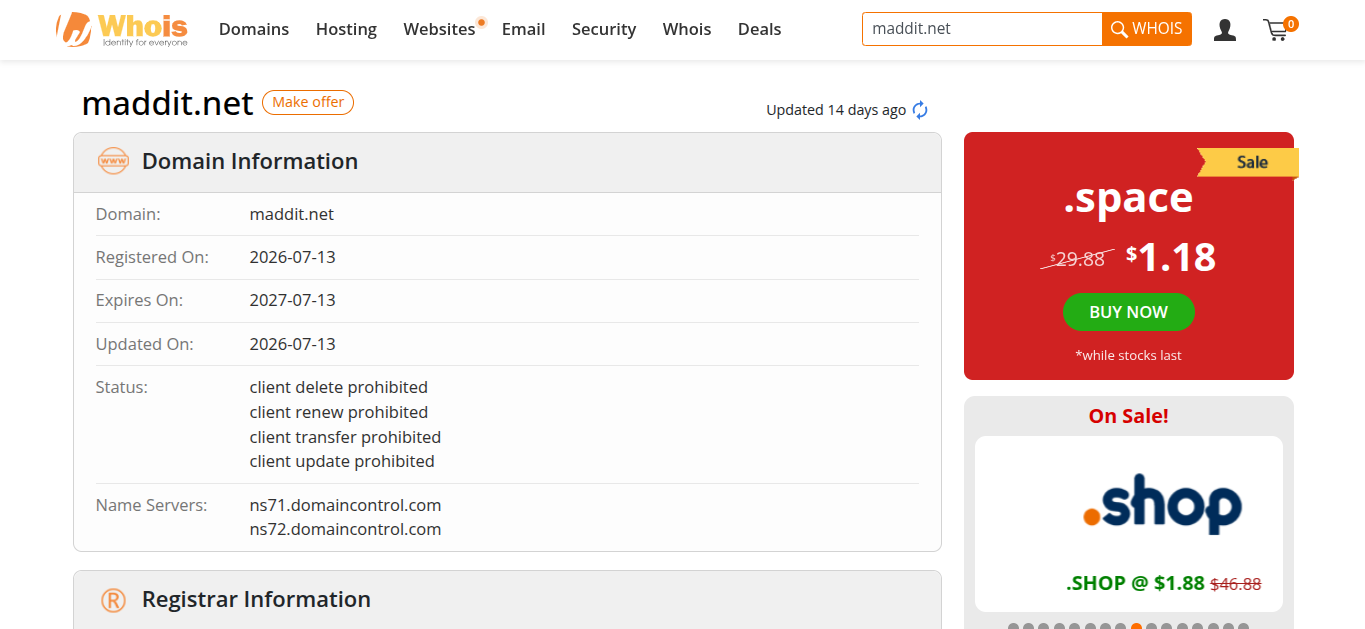Click the Registrar Information heading

pos(256,600)
